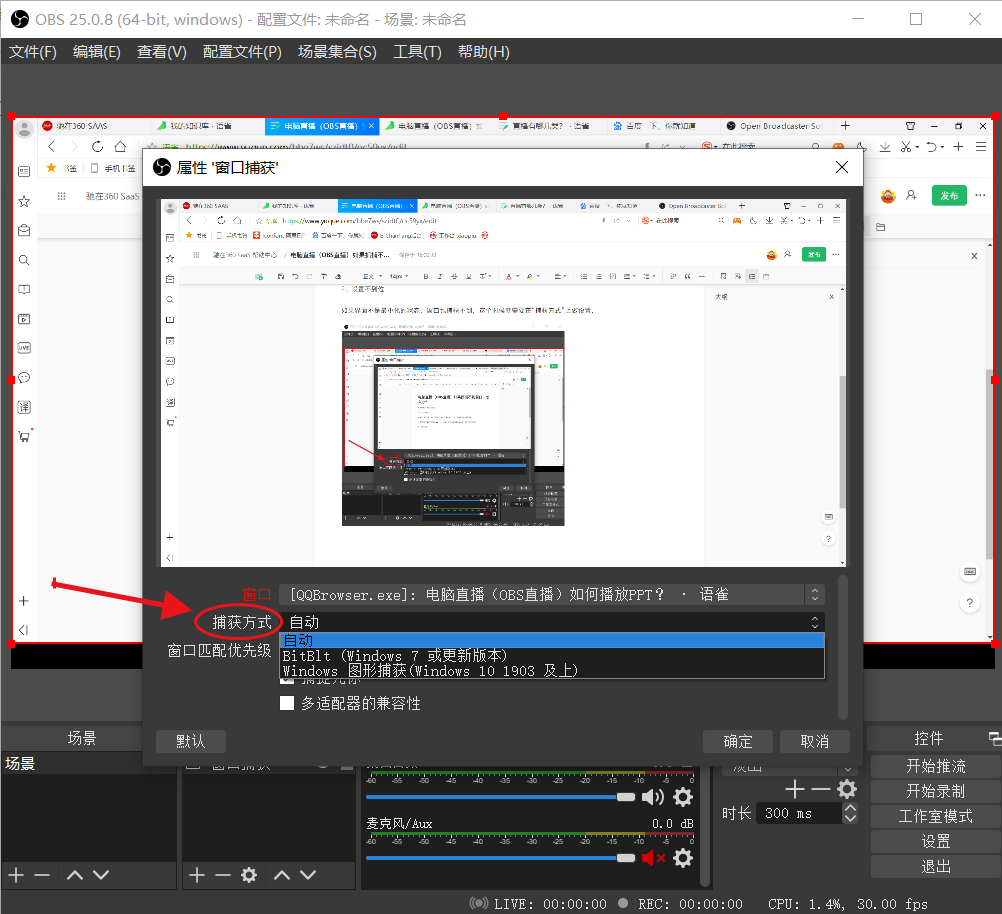Open the 工具(T) menu

tap(417, 52)
